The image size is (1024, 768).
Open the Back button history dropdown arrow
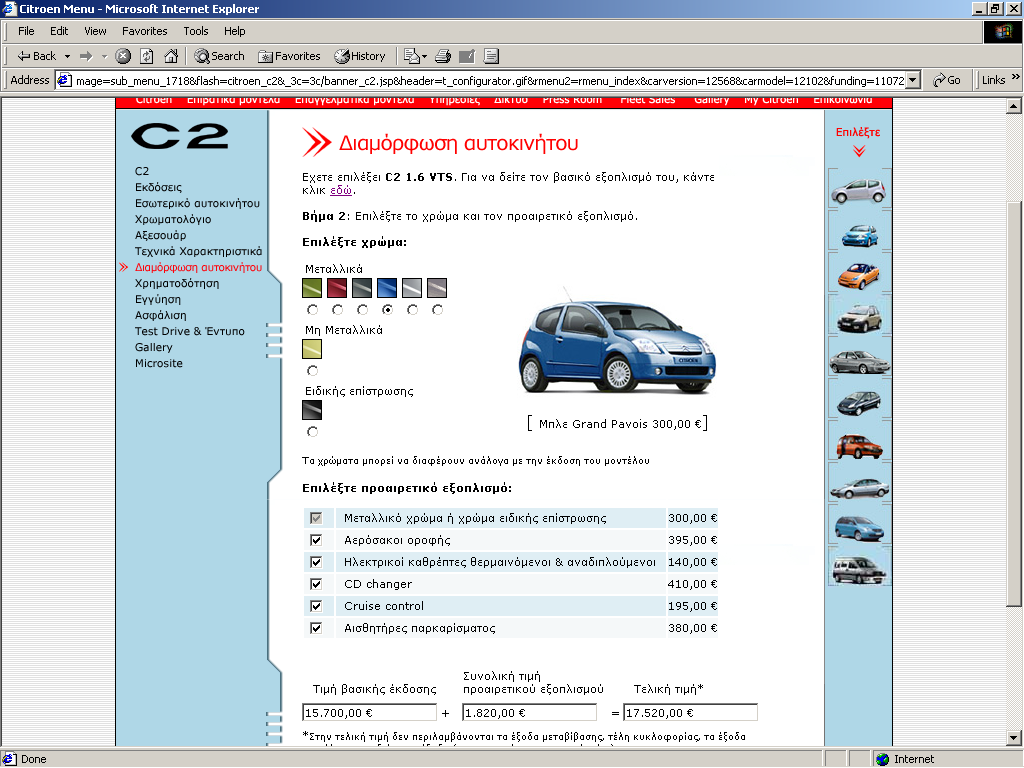(67, 56)
